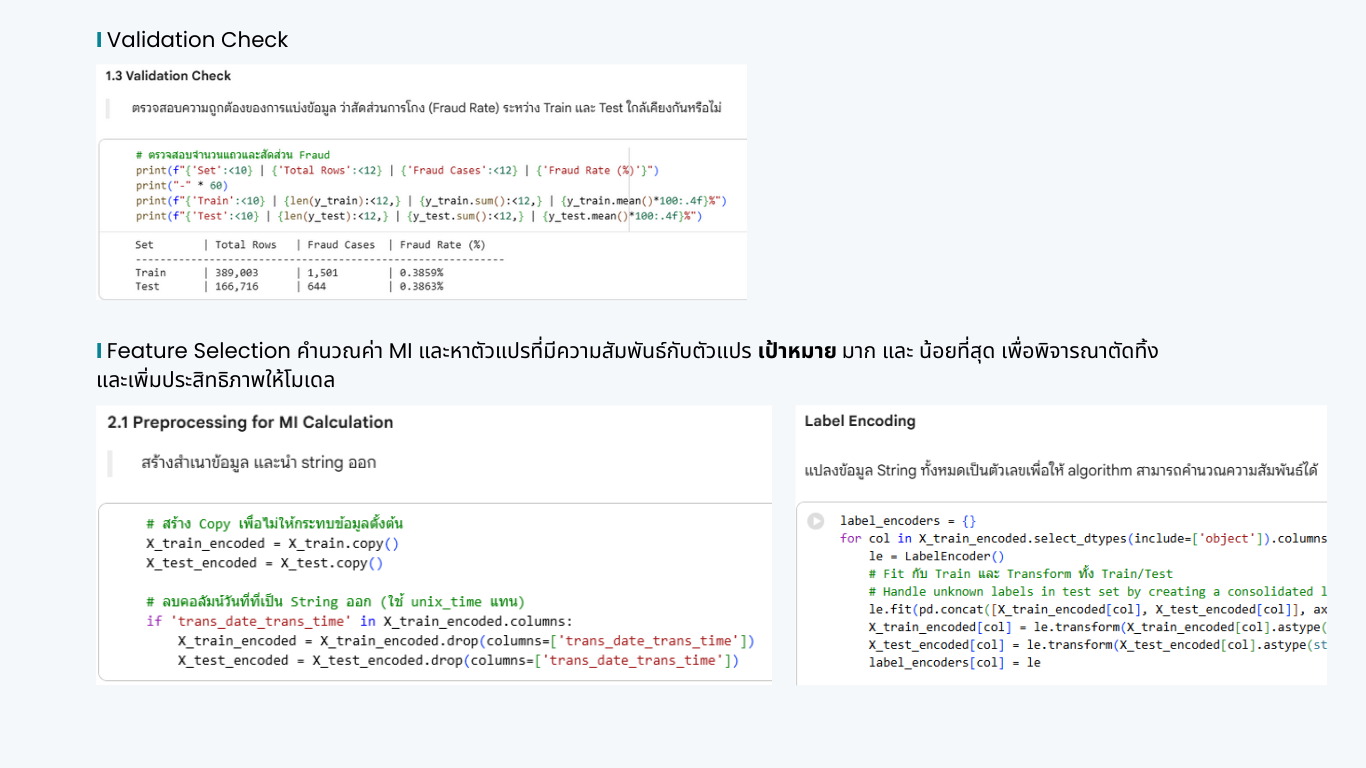Click the 'for col in X_train_encoded.select_dtypes' line
The width and height of the screenshot is (1366, 768).
point(1083,538)
